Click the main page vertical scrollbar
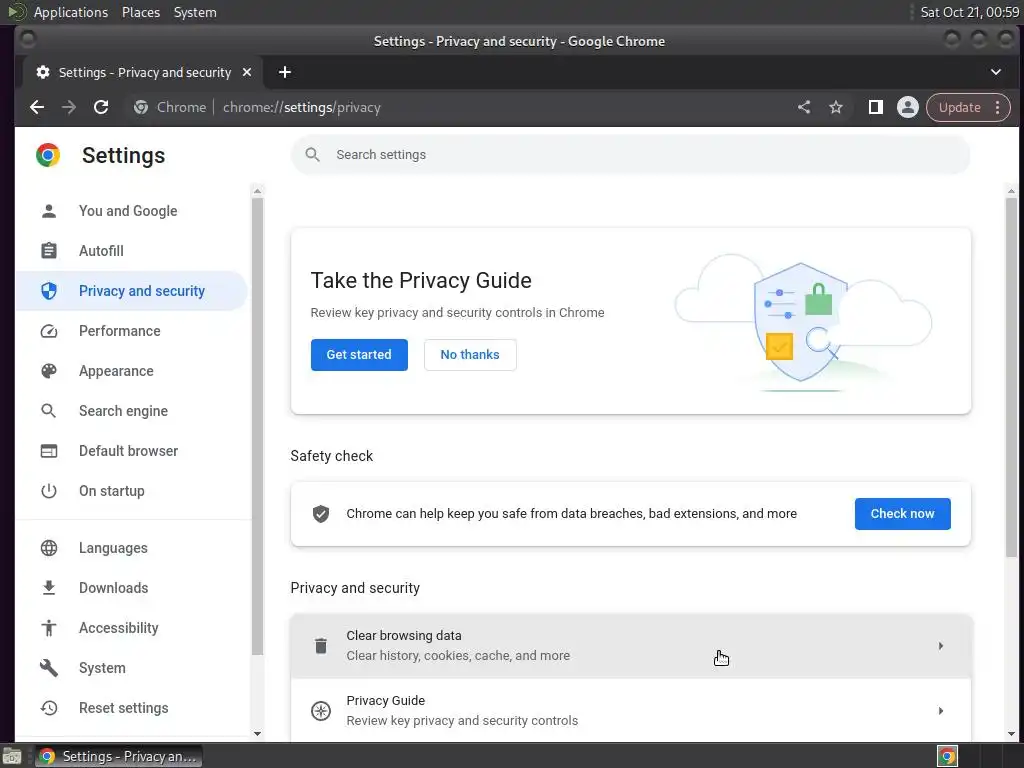This screenshot has height=768, width=1024. (1011, 377)
